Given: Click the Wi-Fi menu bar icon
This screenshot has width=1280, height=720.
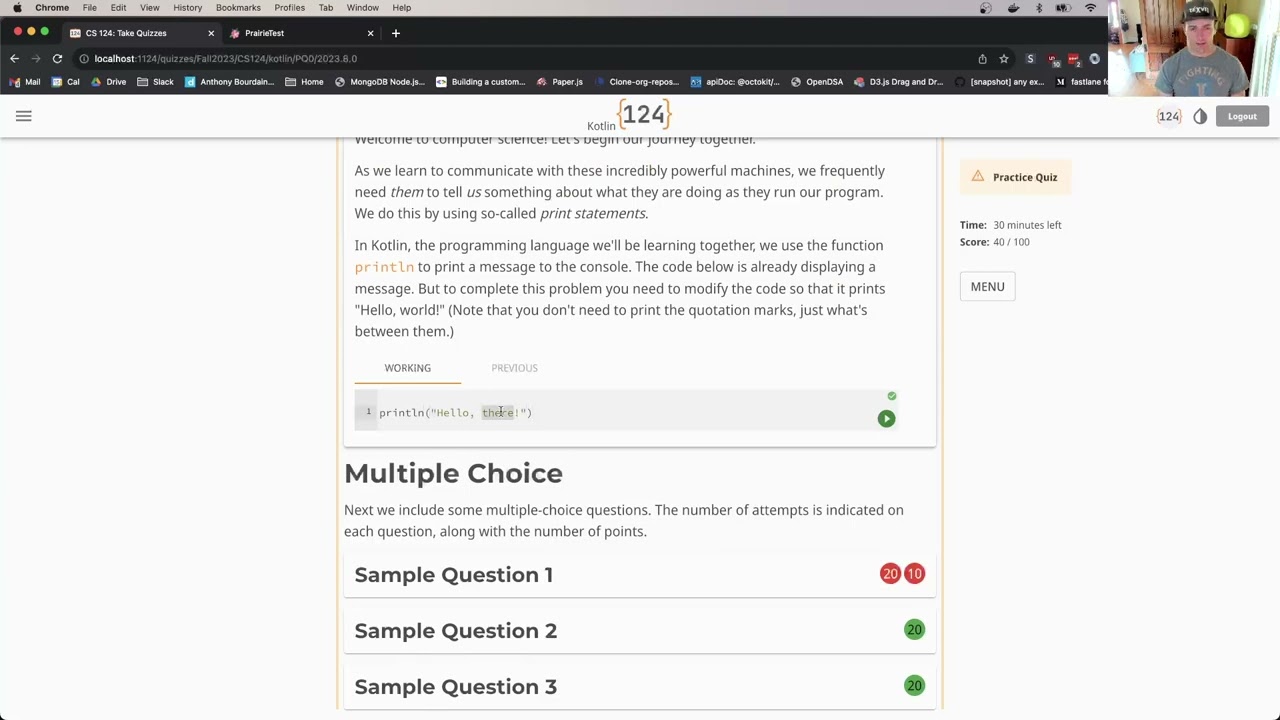Looking at the screenshot, I should pyautogui.click(x=1091, y=8).
